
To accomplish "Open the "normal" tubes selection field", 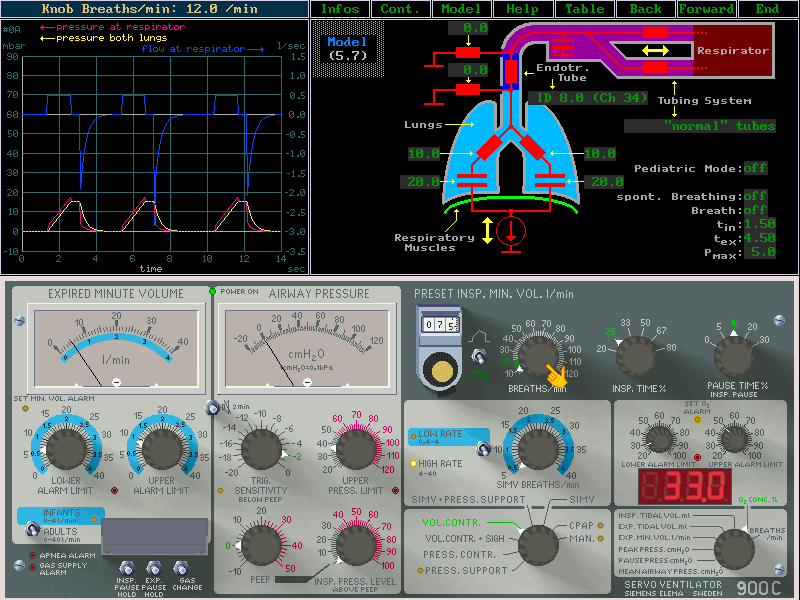I will [x=700, y=126].
